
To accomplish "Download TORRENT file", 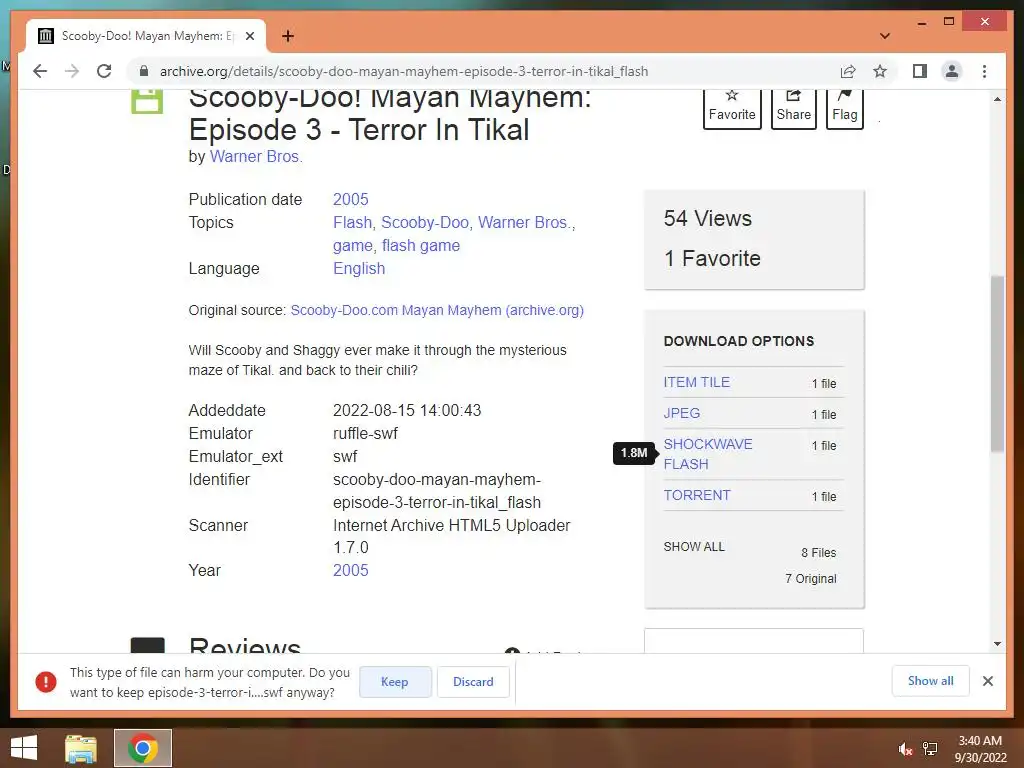I will pos(697,495).
